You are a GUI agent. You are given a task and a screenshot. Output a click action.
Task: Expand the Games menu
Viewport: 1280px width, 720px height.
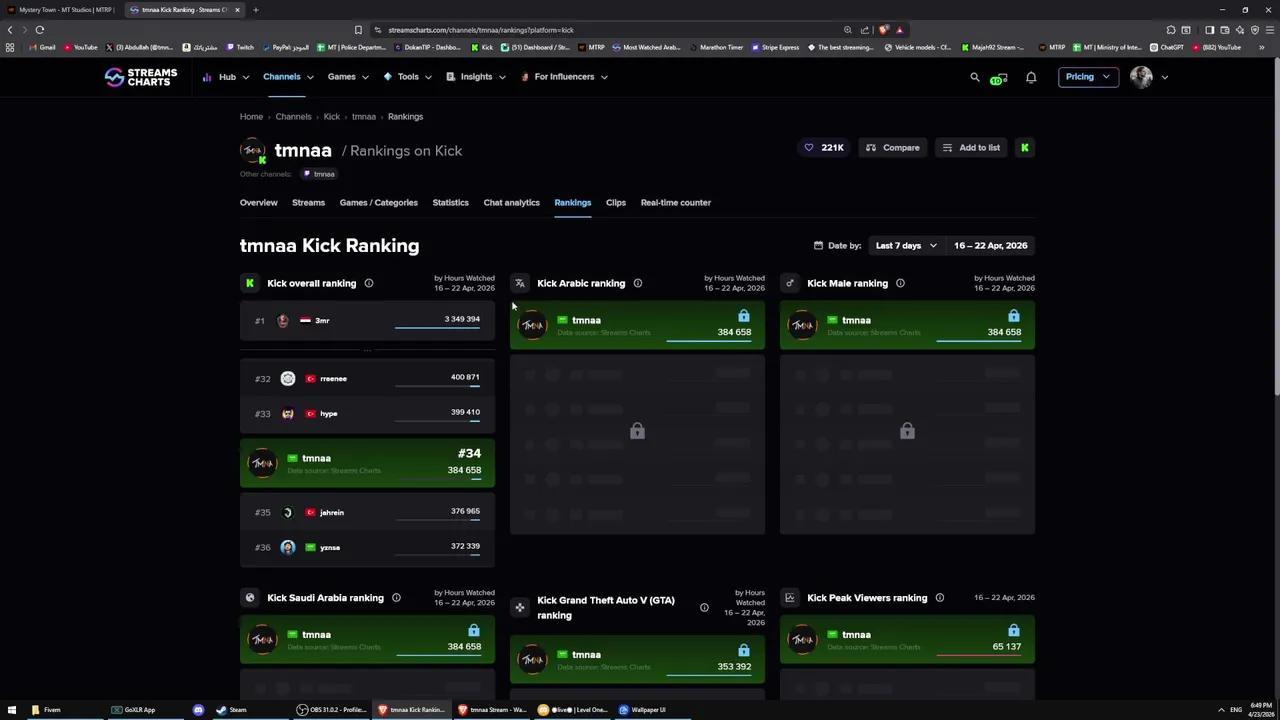[x=347, y=77]
